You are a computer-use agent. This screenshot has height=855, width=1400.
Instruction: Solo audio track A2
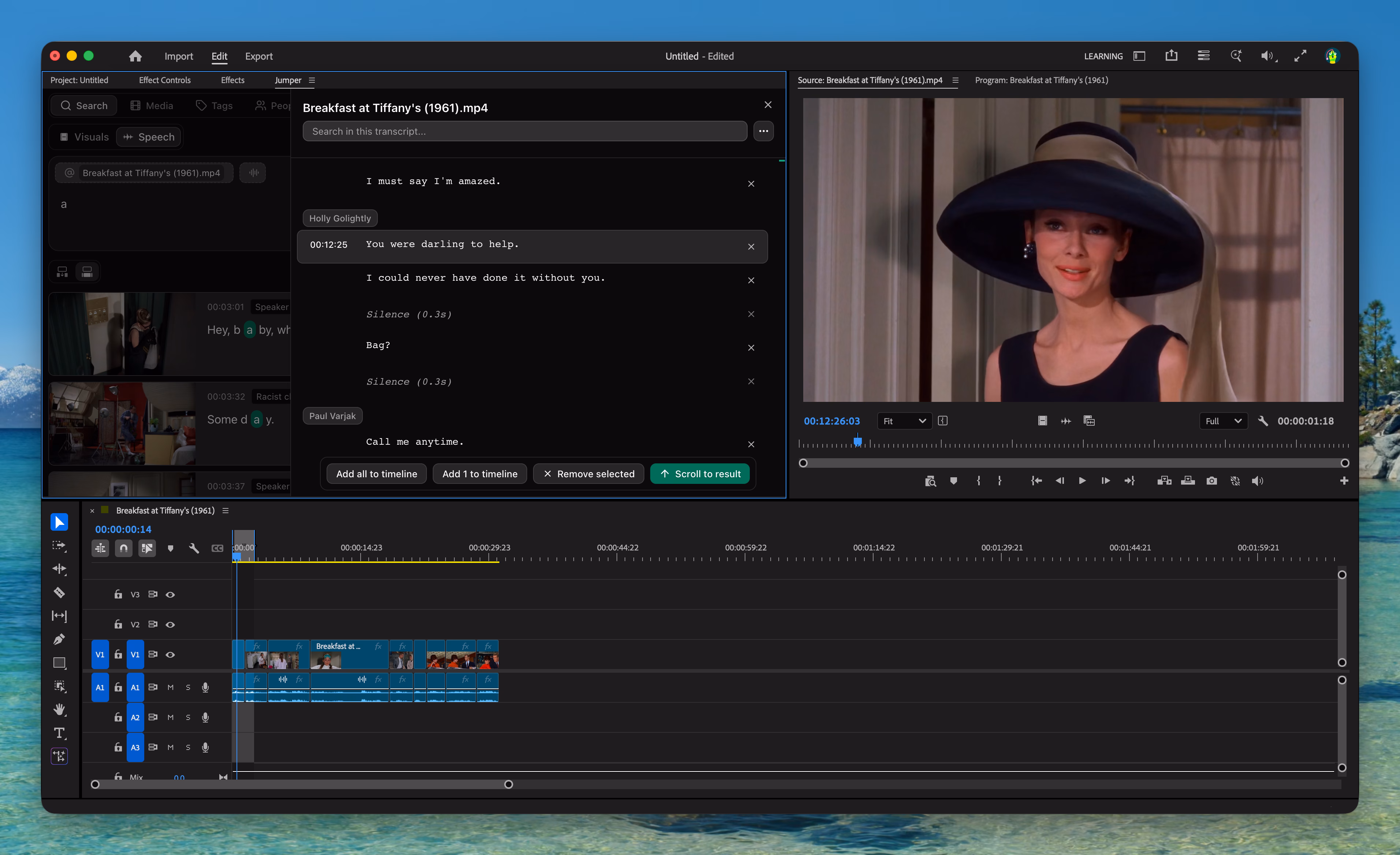point(188,717)
